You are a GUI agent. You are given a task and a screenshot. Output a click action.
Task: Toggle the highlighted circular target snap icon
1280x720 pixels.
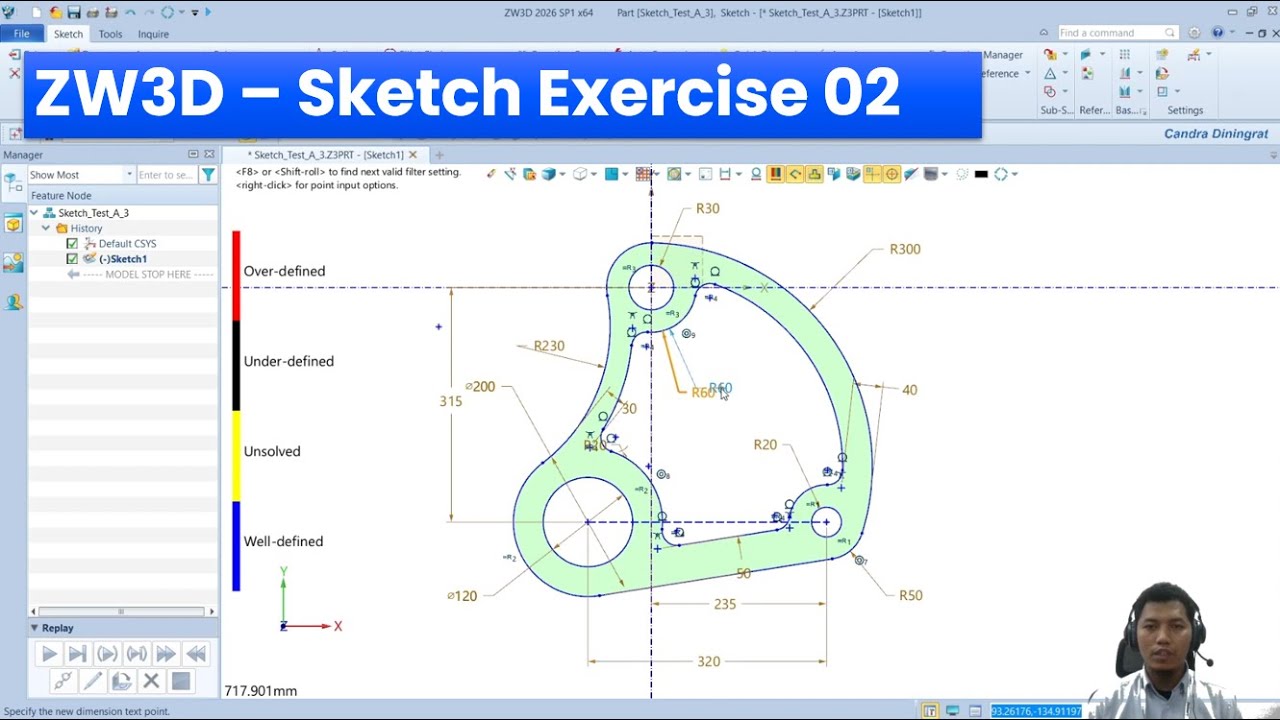pyautogui.click(x=892, y=174)
